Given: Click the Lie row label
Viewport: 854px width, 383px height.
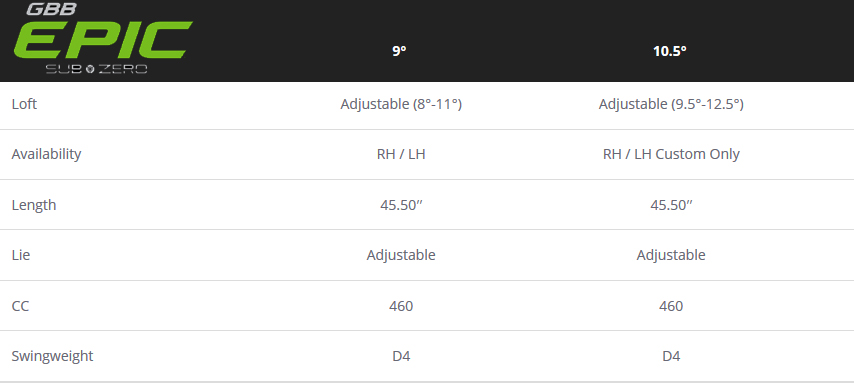Looking at the screenshot, I should 21,254.
